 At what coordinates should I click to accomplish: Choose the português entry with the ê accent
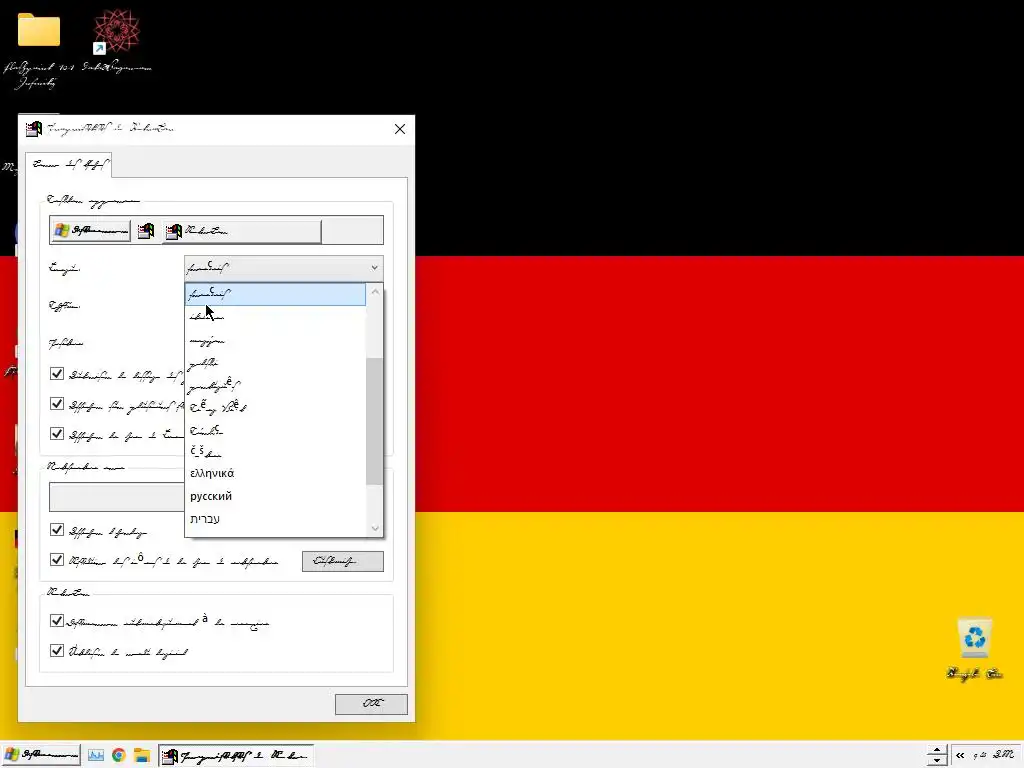point(275,385)
